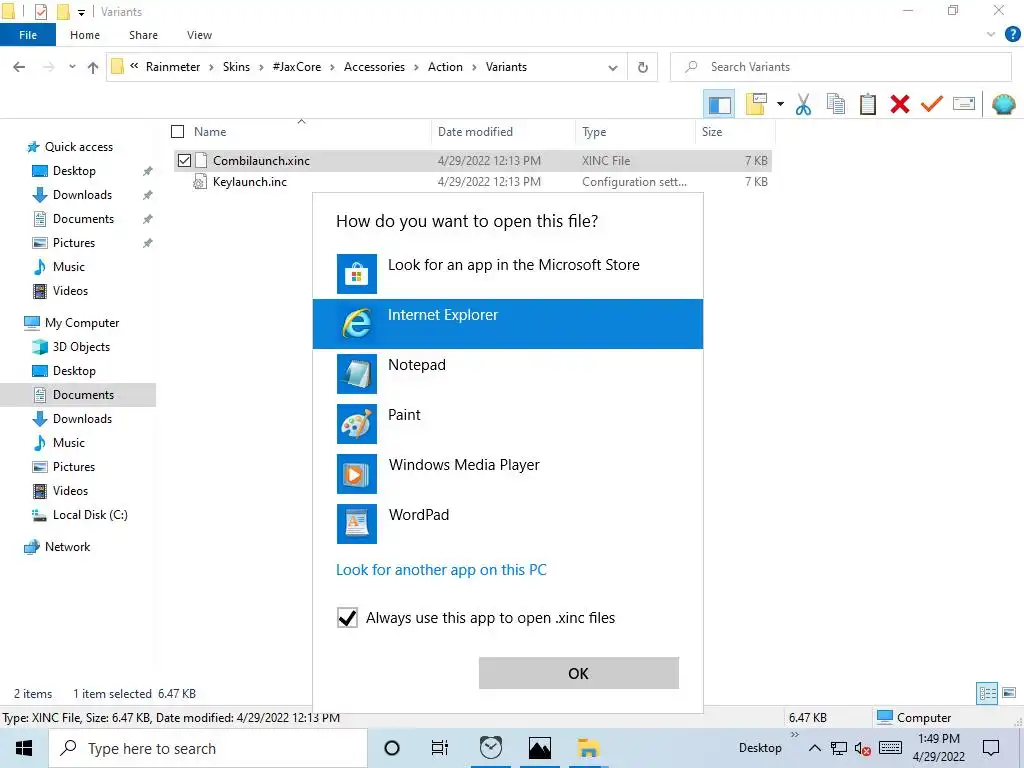Click the Rainmeter breadcrumb in address bar

point(172,67)
